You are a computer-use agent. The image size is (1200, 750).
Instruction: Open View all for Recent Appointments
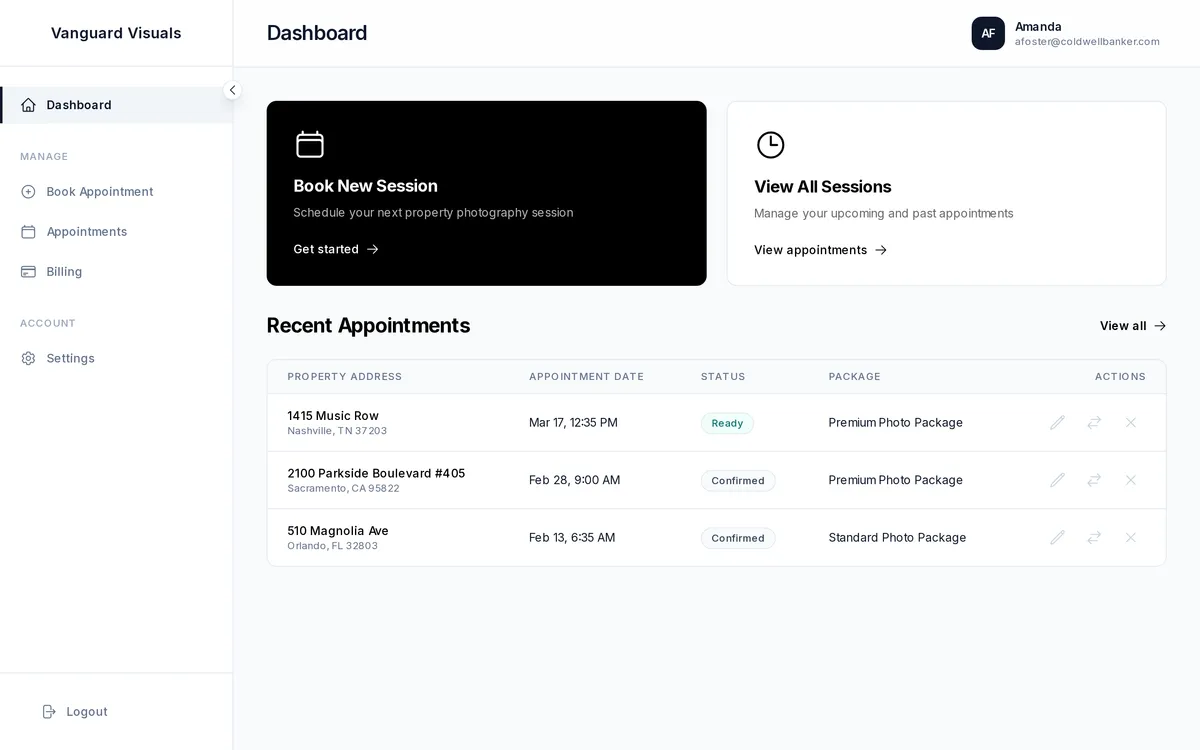(x=1131, y=325)
